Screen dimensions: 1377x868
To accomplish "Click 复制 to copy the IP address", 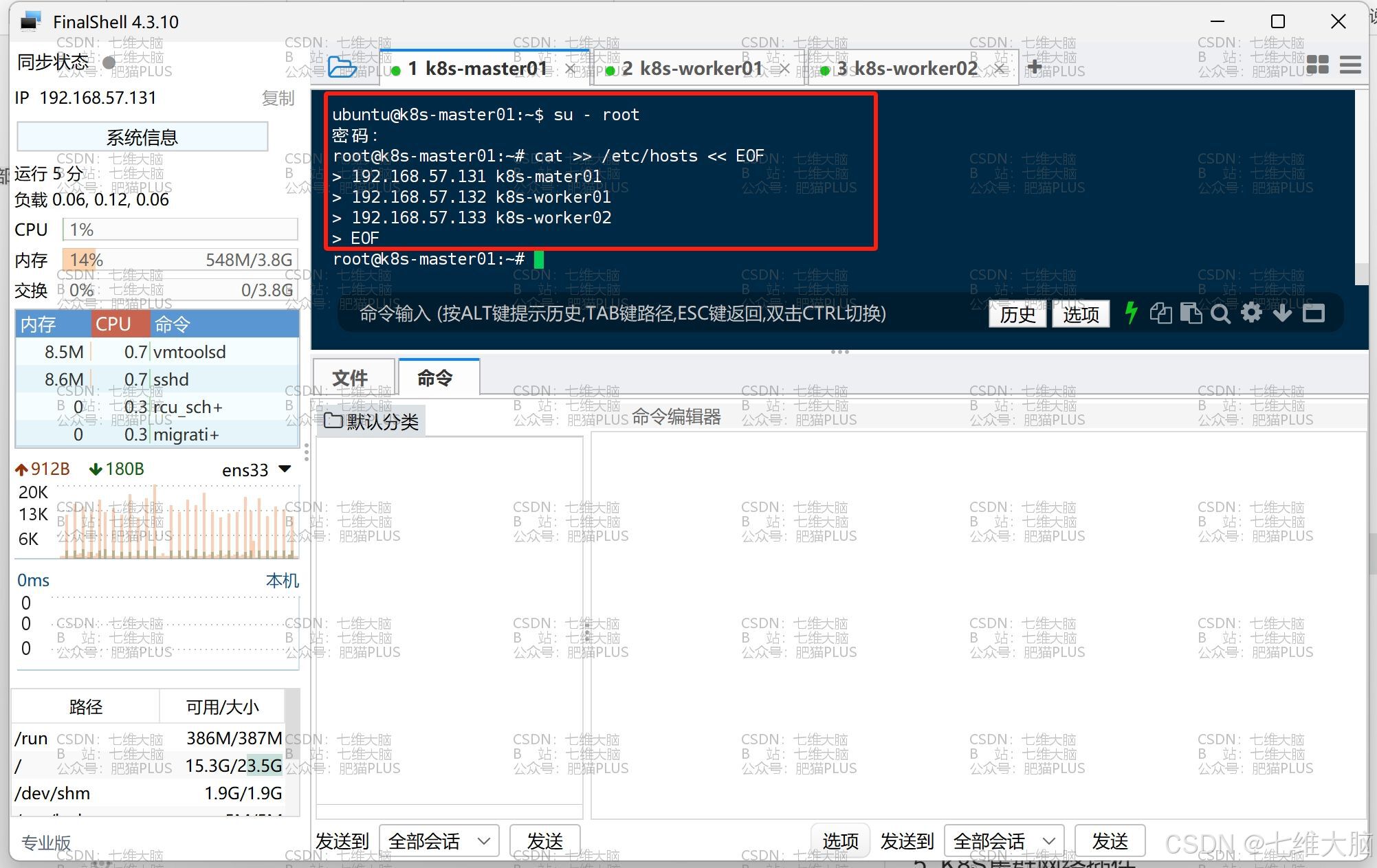I will [x=278, y=98].
